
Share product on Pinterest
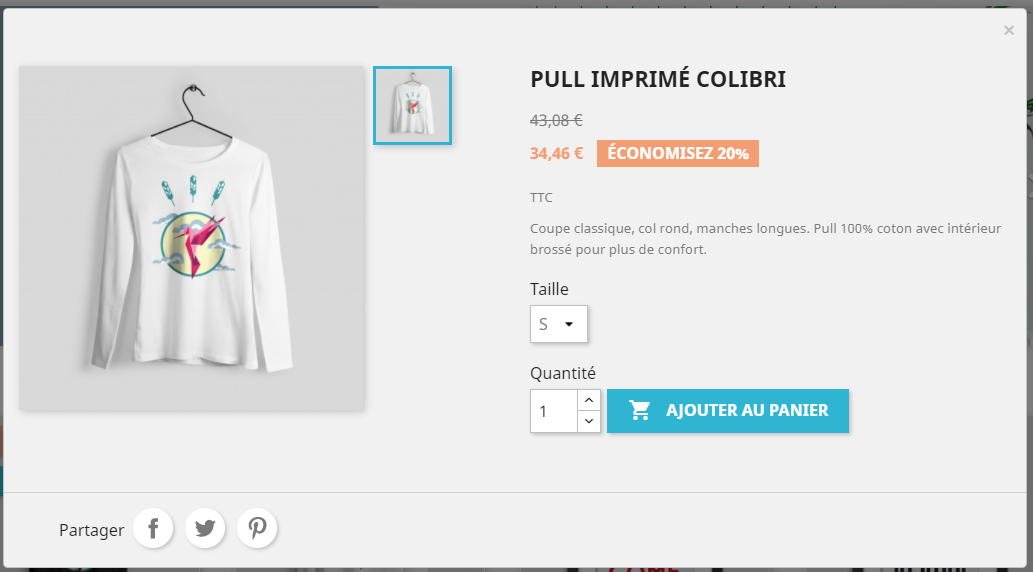[257, 528]
